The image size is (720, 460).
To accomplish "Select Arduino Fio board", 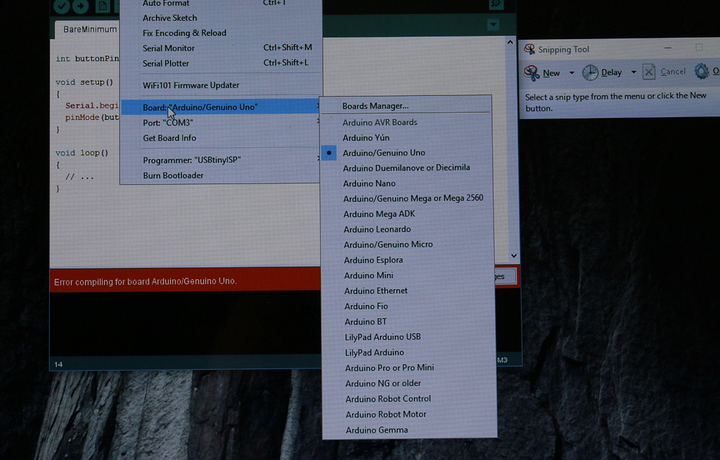I will 366,306.
